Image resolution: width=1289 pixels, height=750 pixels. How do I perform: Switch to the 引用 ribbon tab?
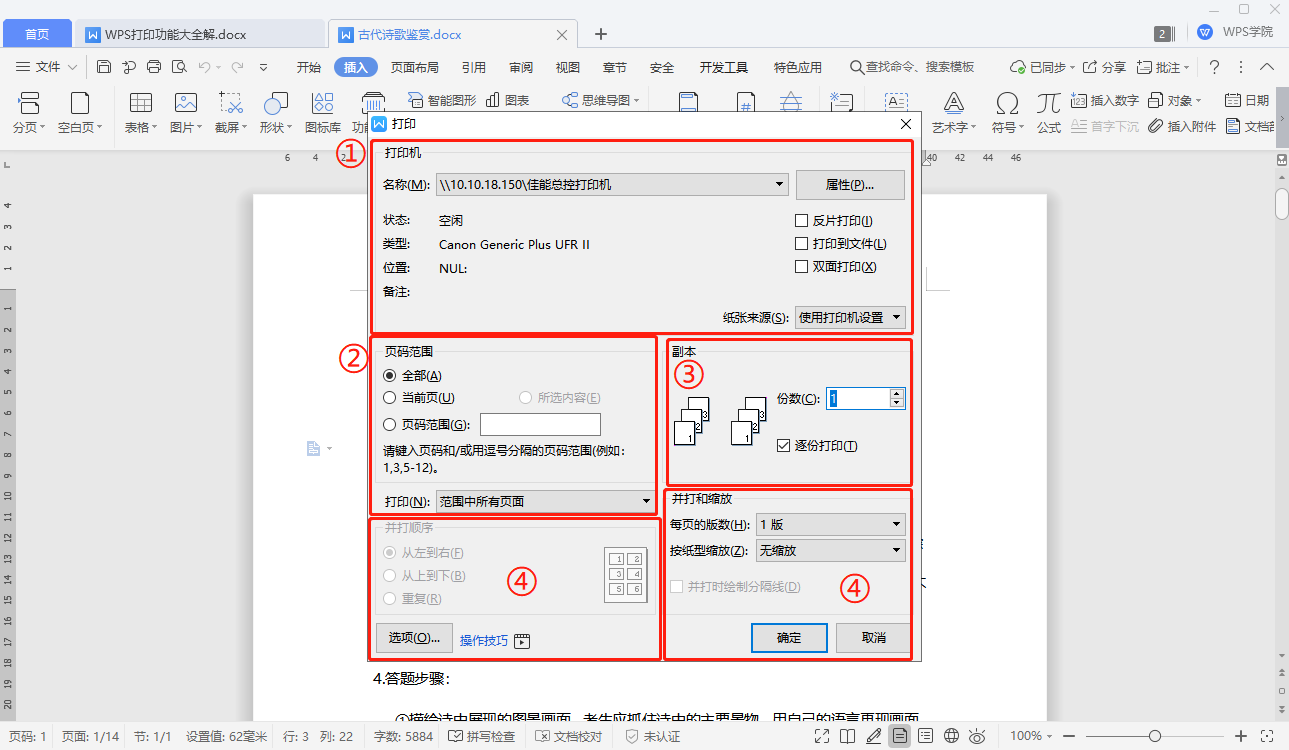coord(474,67)
